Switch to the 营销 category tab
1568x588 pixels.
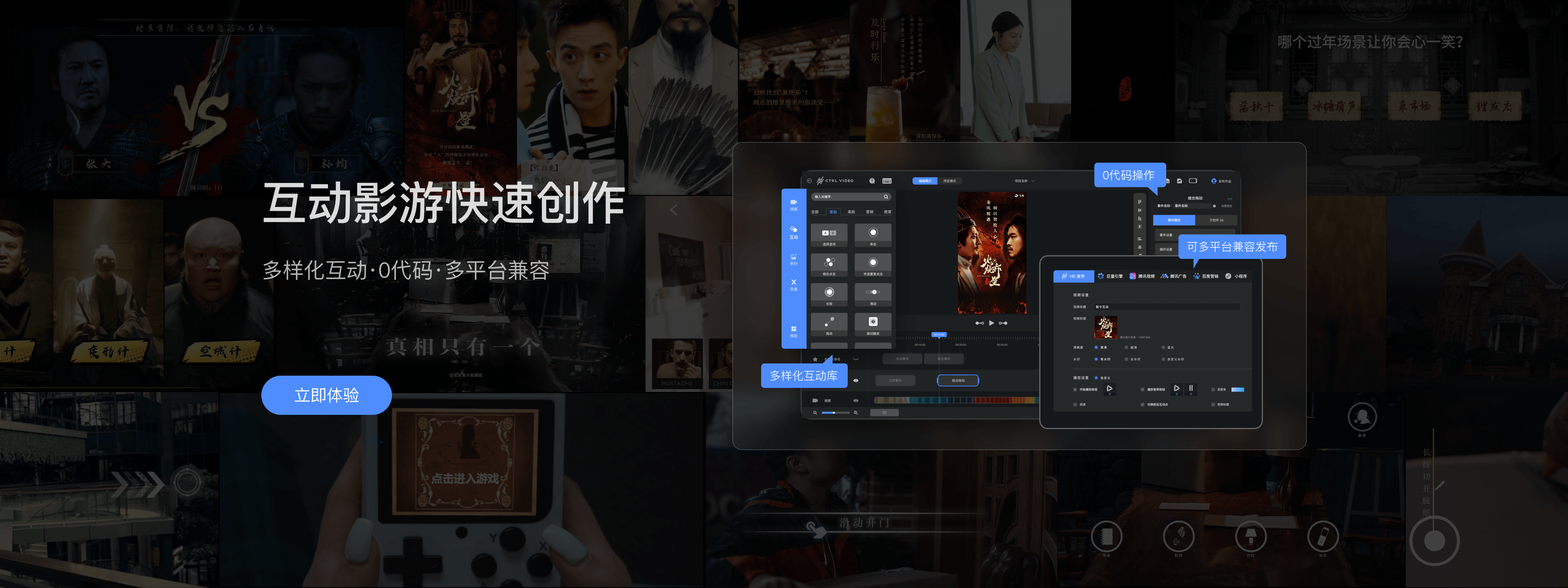(870, 212)
